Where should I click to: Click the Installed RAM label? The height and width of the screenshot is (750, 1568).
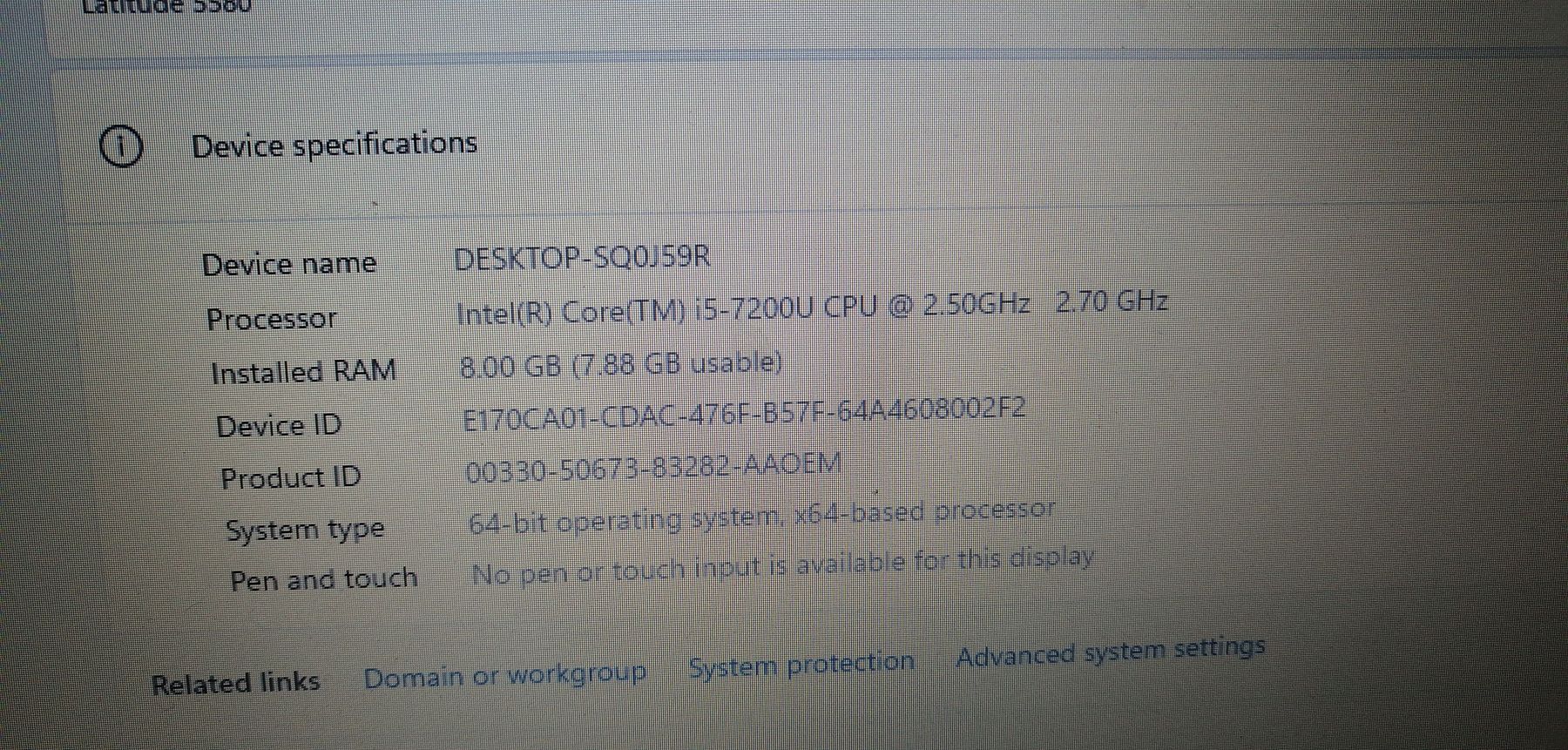coord(304,372)
